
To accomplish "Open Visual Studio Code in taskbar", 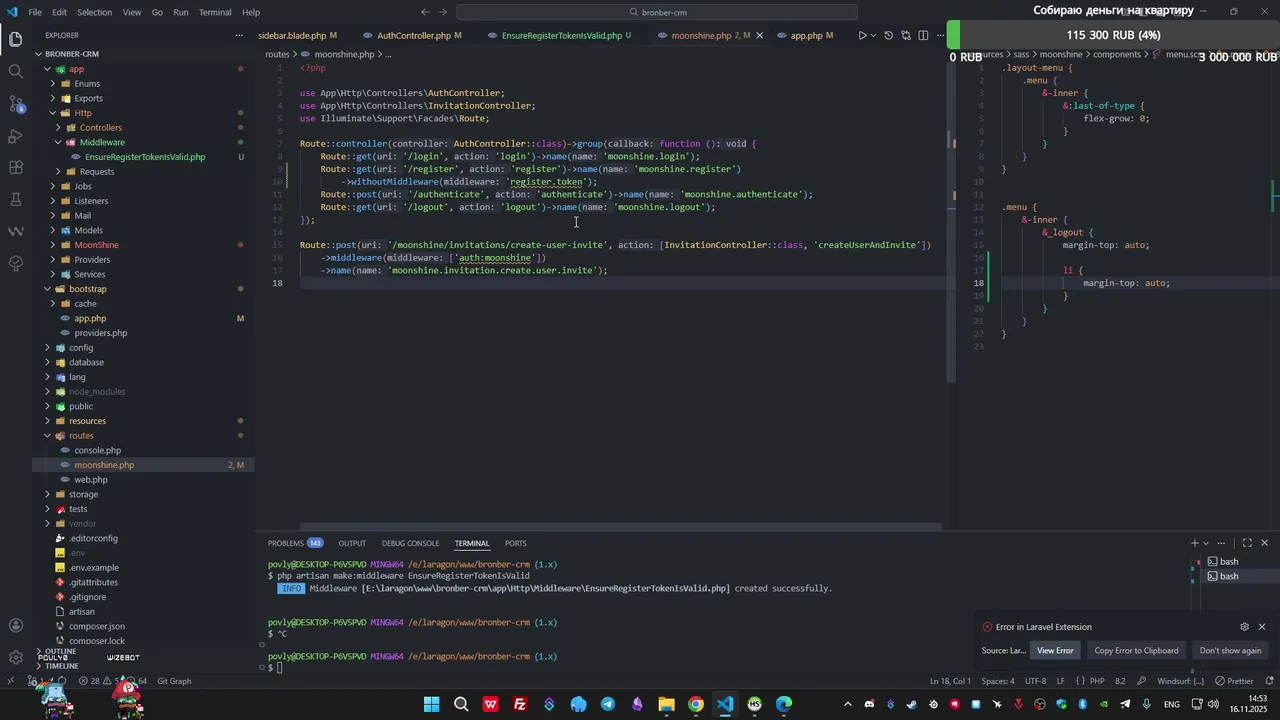I will click(x=725, y=704).
